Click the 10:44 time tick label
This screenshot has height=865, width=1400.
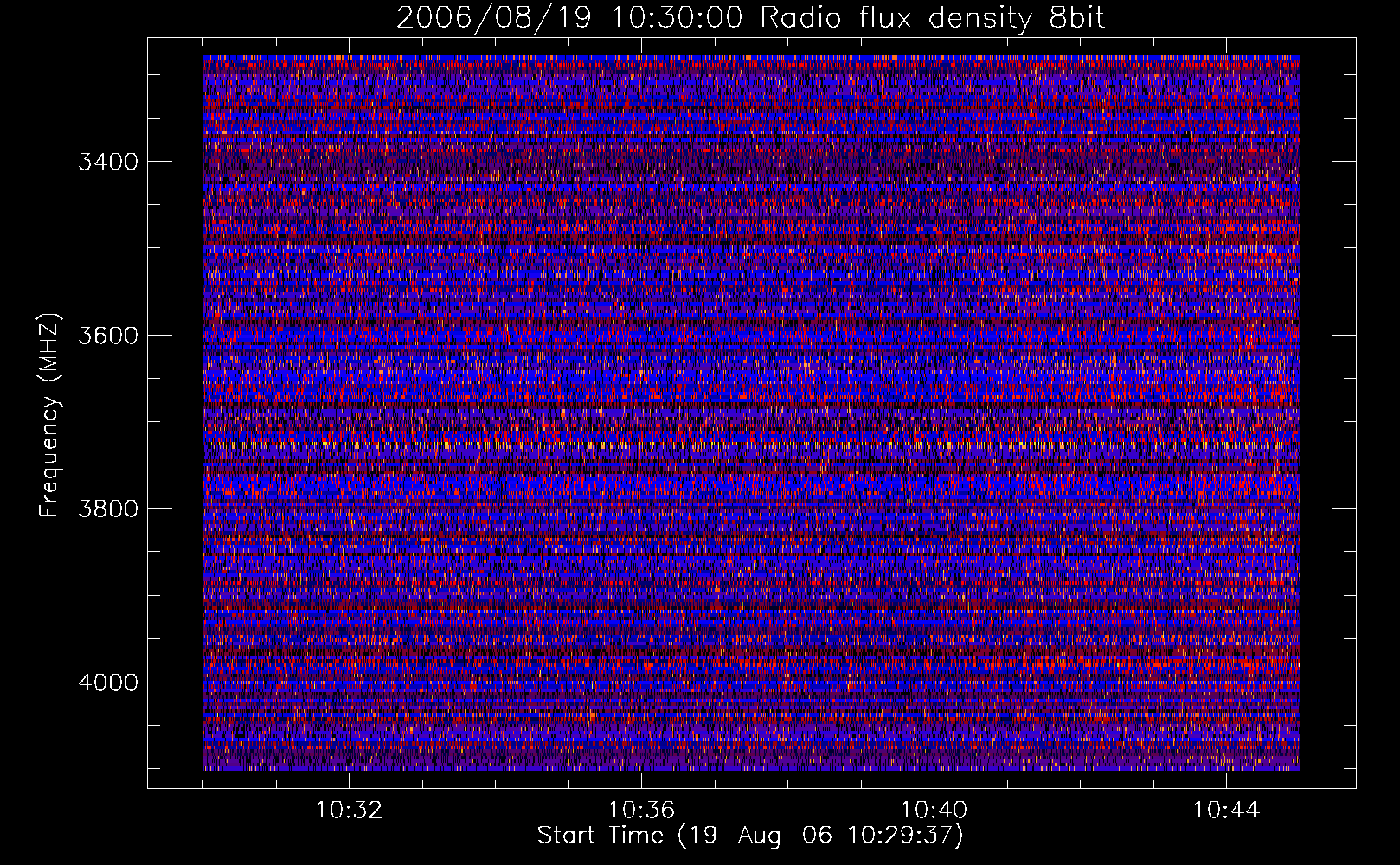pos(1226,810)
